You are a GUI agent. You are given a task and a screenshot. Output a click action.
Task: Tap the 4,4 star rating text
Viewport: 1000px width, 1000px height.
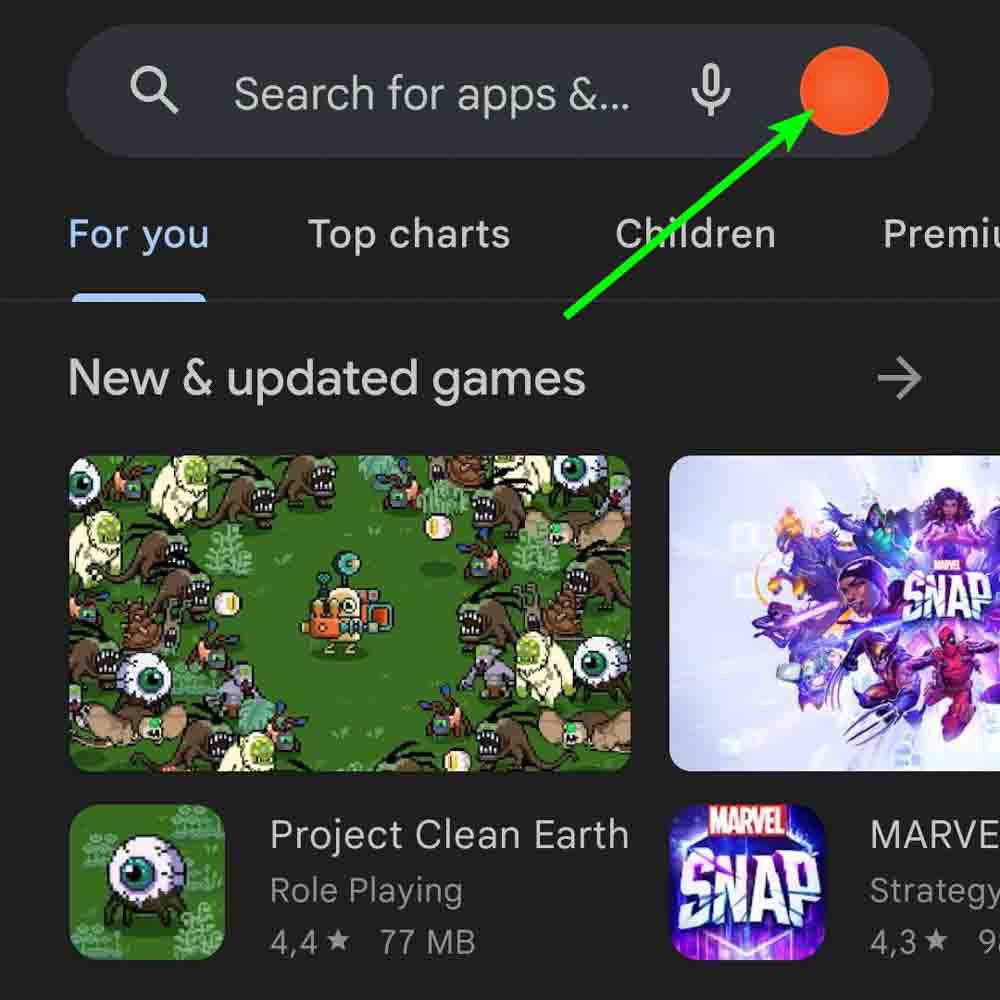[310, 942]
